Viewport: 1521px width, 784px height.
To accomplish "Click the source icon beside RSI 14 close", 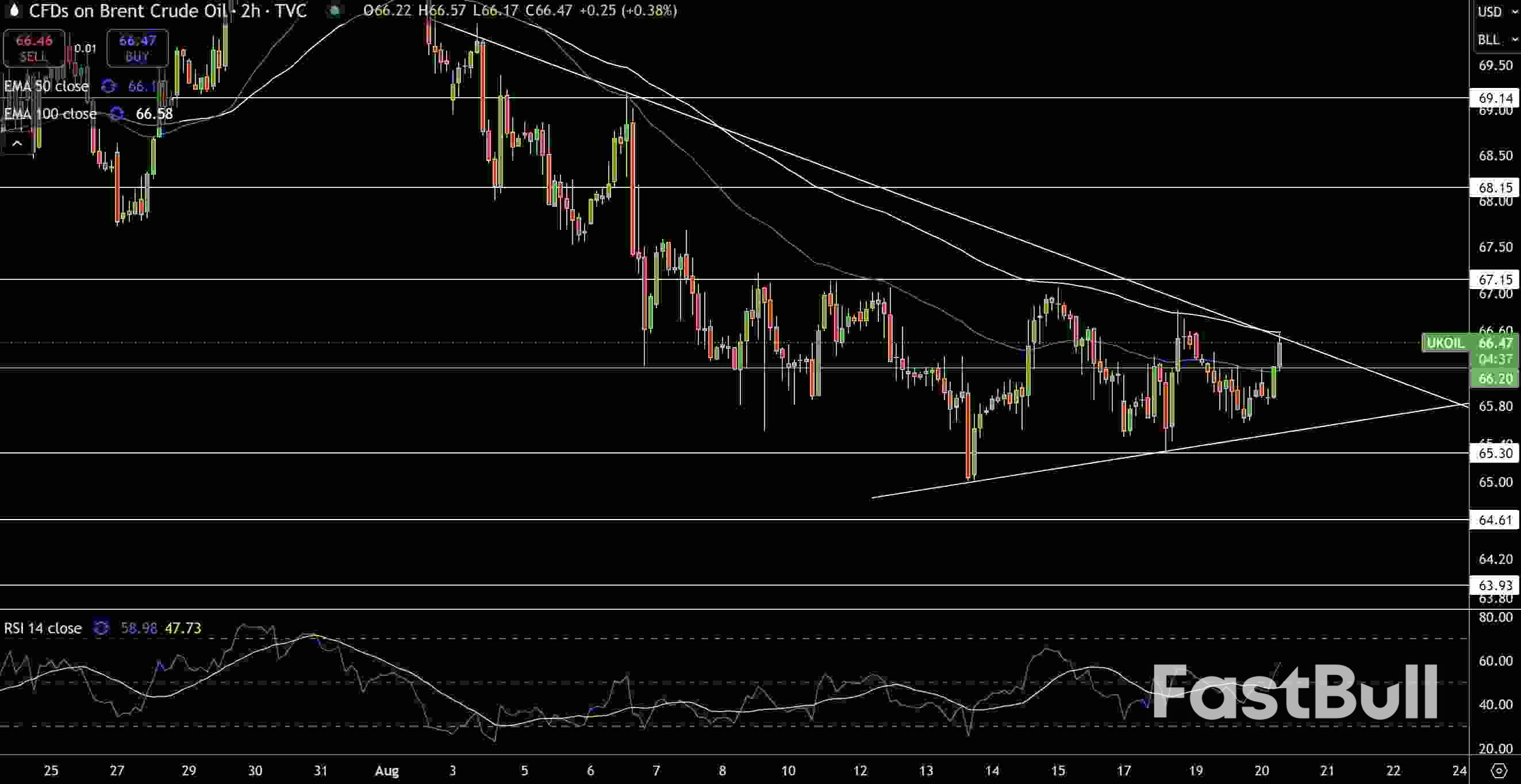I will tap(101, 628).
